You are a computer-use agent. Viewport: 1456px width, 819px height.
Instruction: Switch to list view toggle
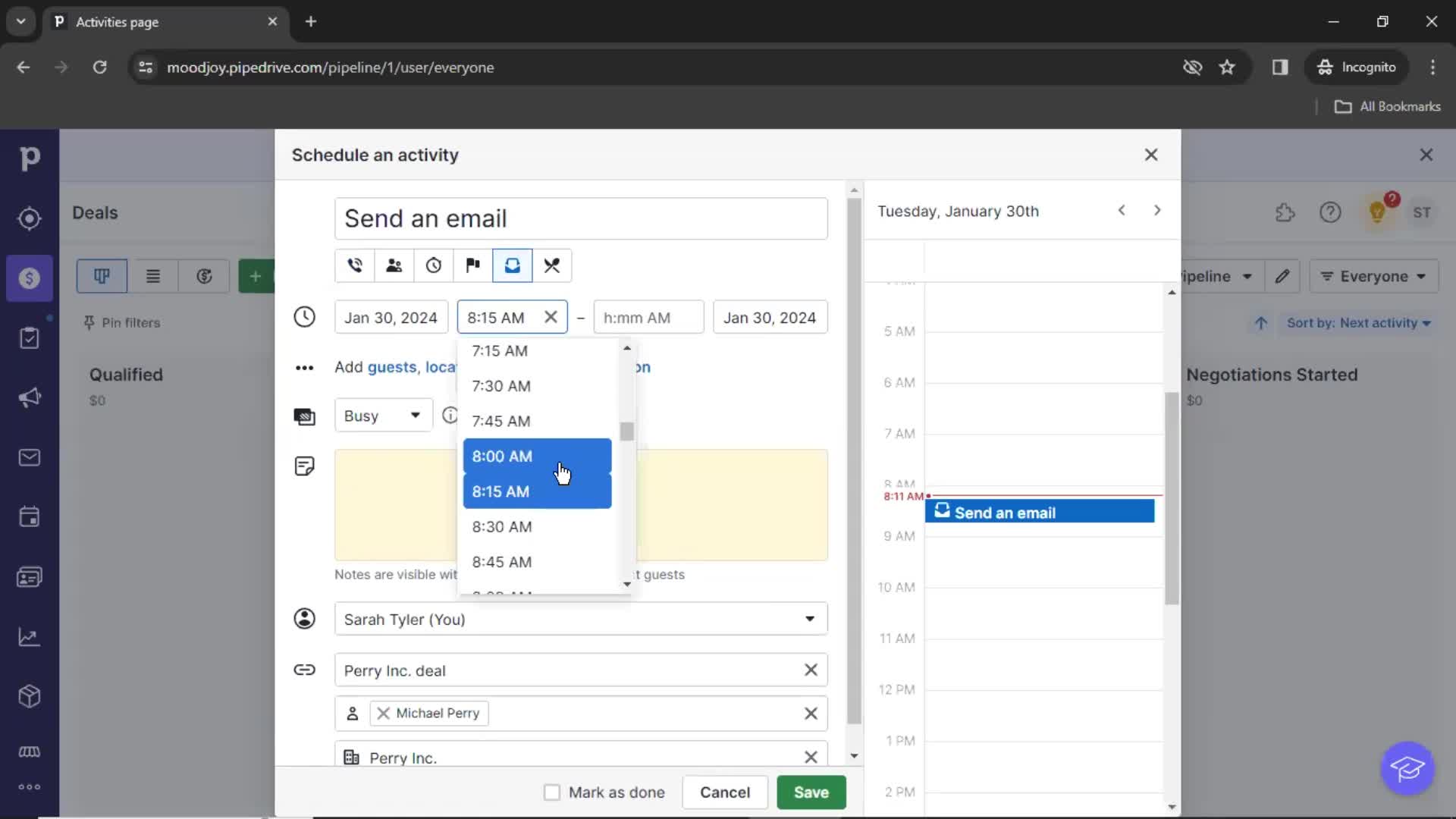(x=153, y=277)
